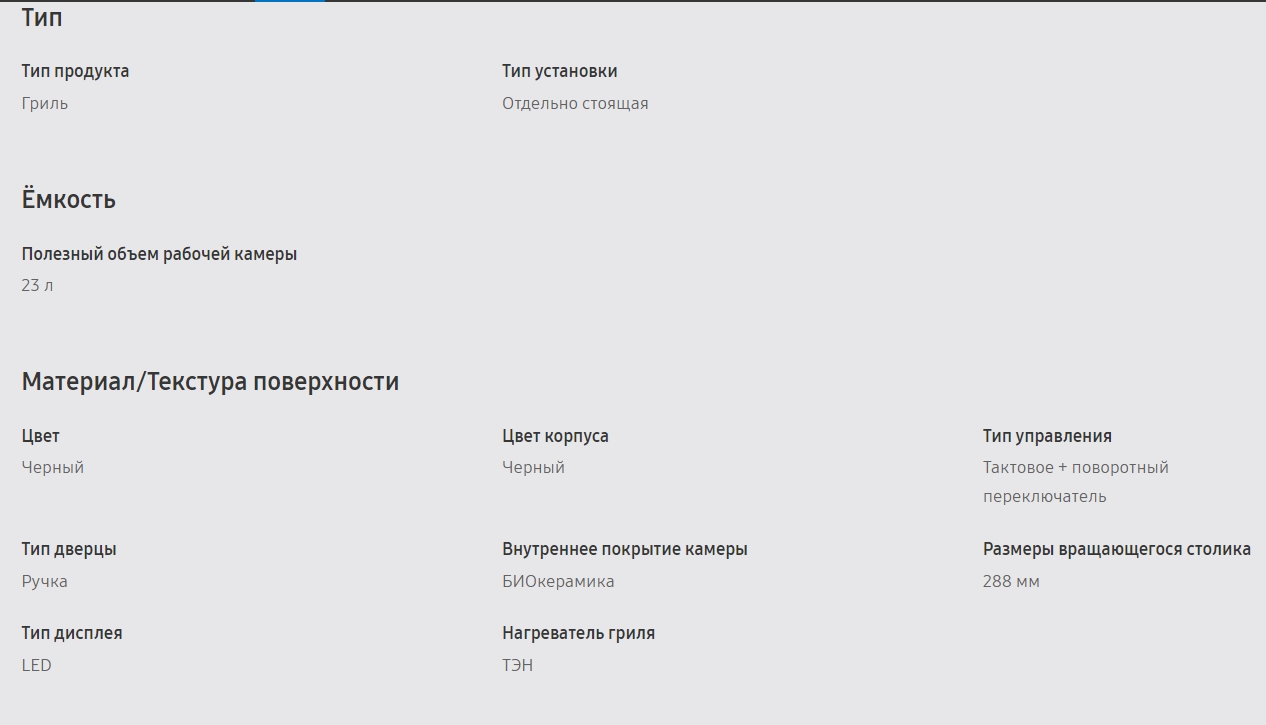Click the "ТЭН" grill heater value

click(x=517, y=665)
